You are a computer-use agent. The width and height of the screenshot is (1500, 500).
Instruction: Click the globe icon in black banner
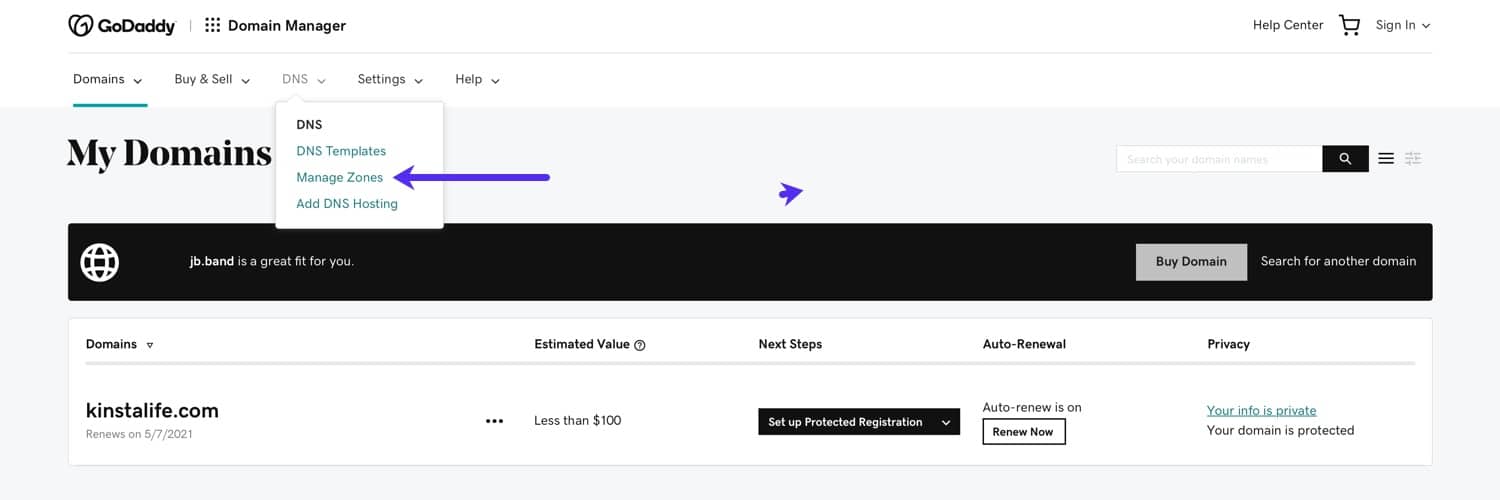tap(100, 262)
